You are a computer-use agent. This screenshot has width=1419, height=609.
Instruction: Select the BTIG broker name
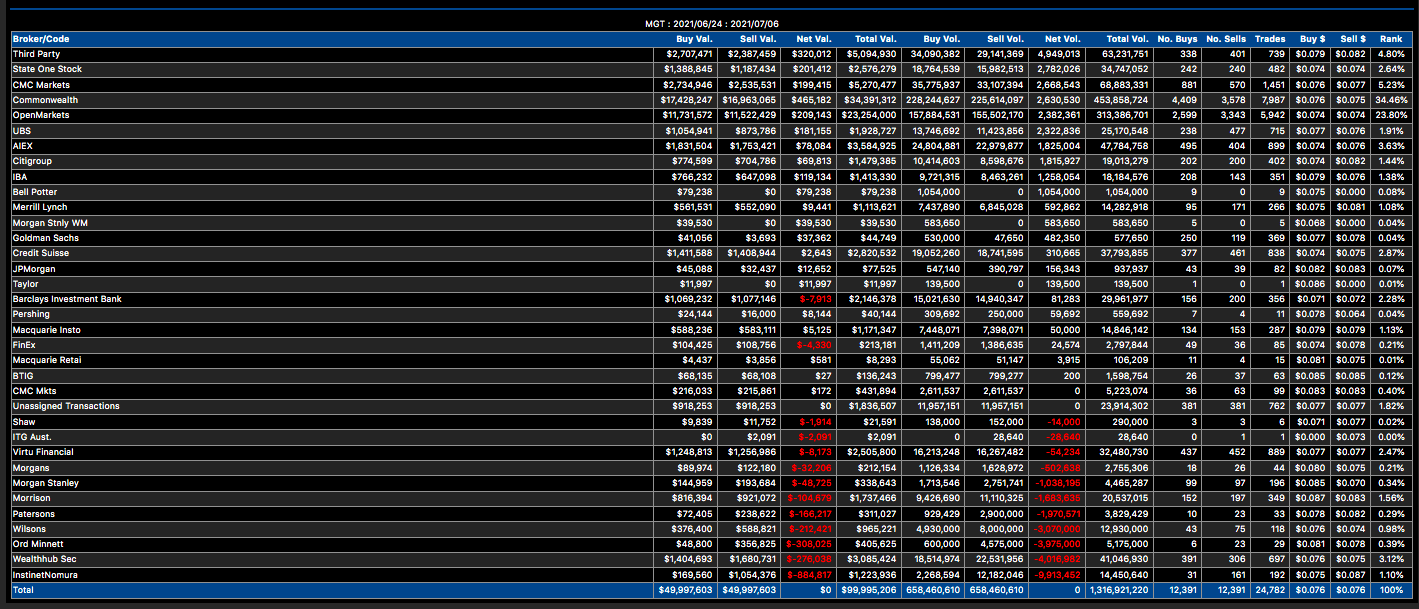click(23, 376)
